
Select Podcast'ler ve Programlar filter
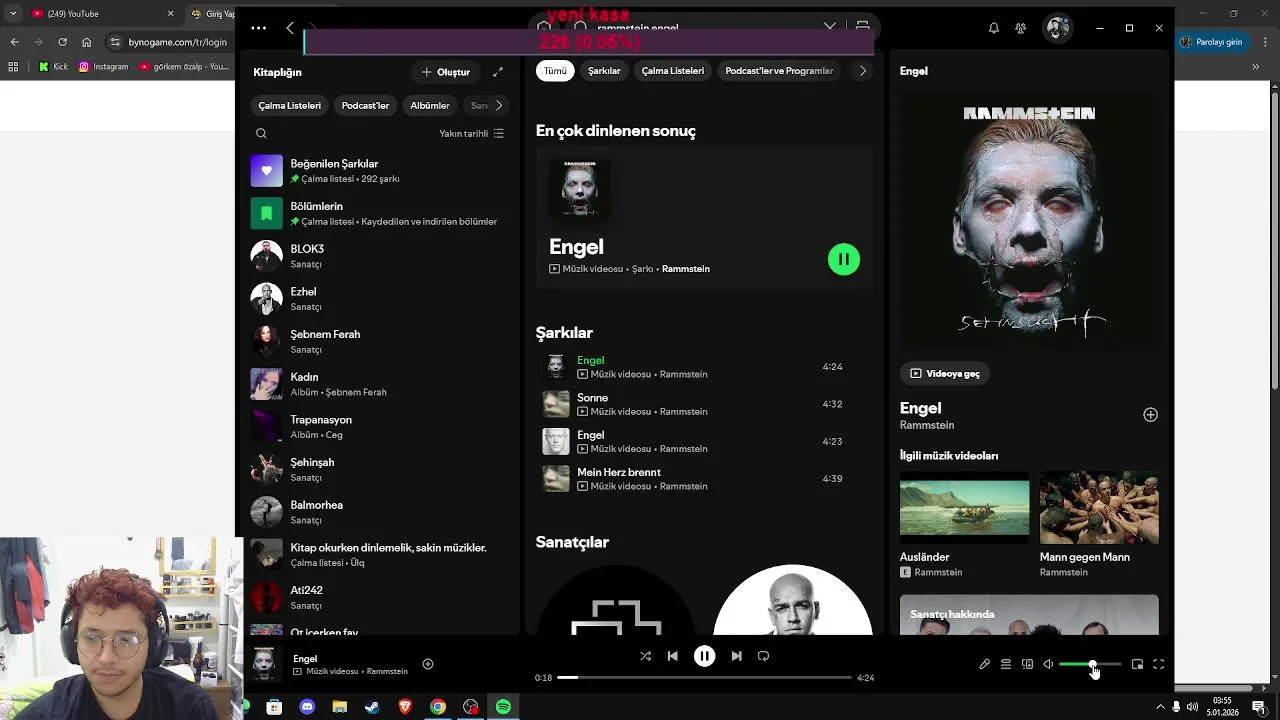pos(779,71)
